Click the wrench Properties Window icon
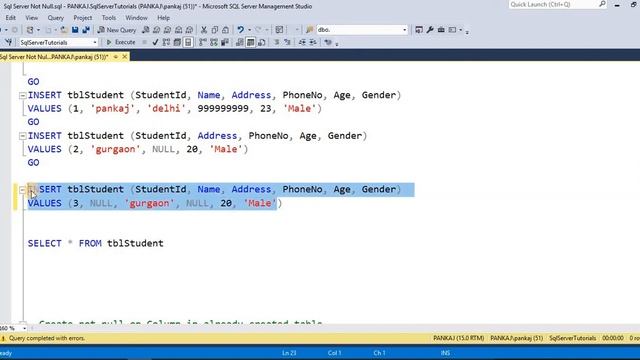Image resolution: width=640 pixels, height=360 pixels. pos(430,30)
